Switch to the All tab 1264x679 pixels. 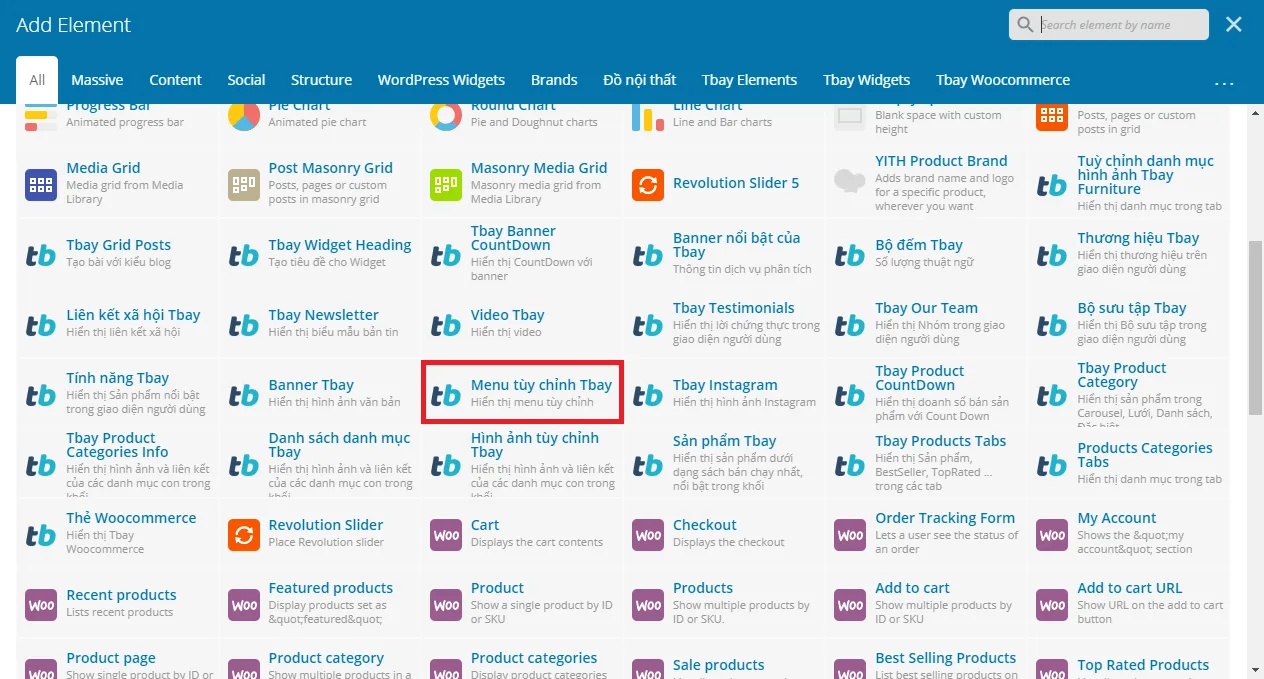37,80
